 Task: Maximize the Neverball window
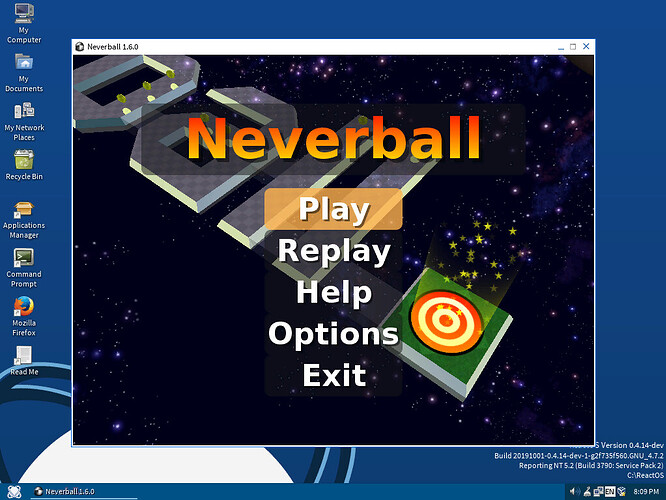click(573, 47)
